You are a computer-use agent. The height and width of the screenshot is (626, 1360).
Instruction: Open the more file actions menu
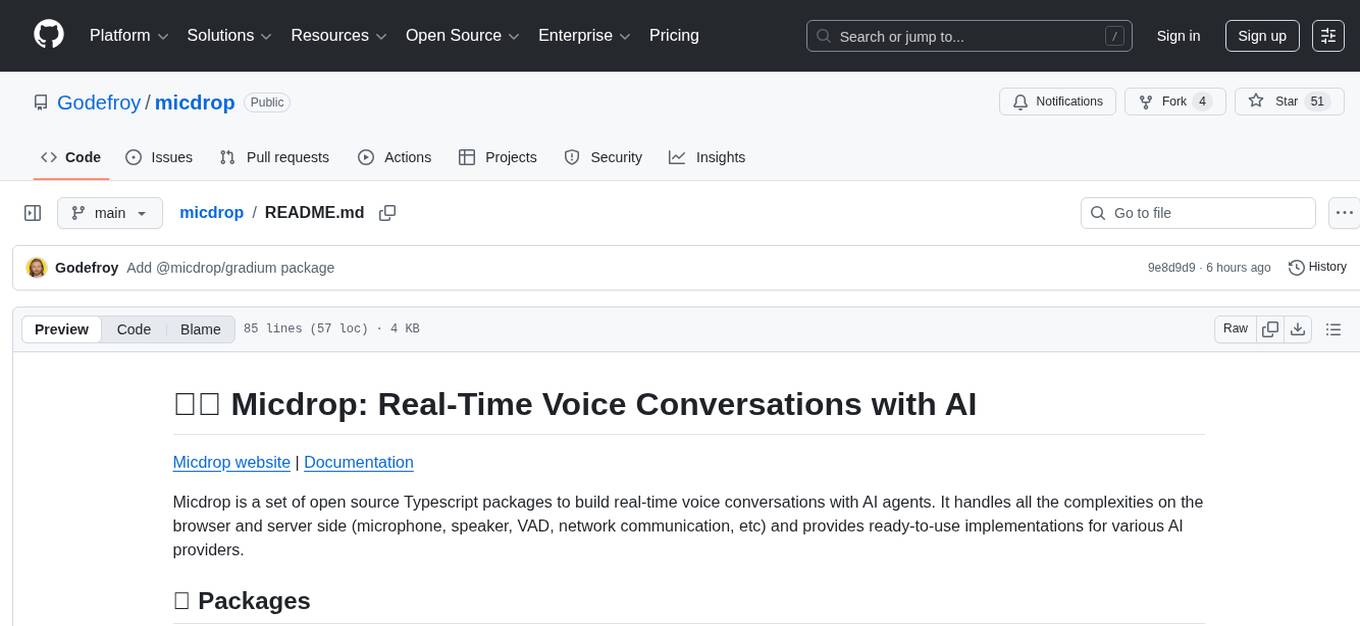[1344, 213]
